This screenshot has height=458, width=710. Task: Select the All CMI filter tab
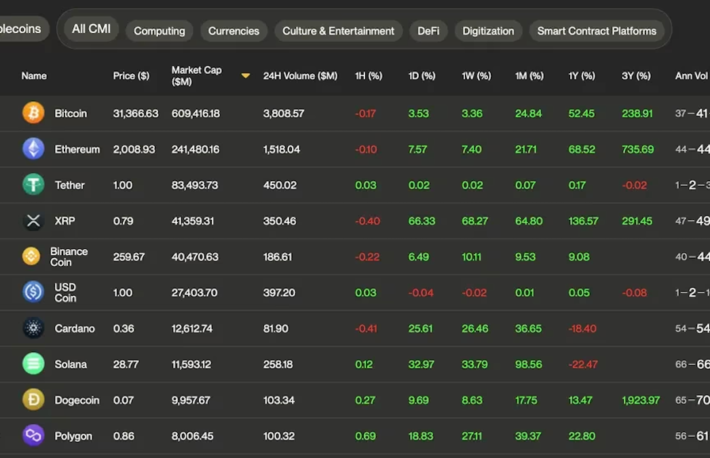point(91,29)
